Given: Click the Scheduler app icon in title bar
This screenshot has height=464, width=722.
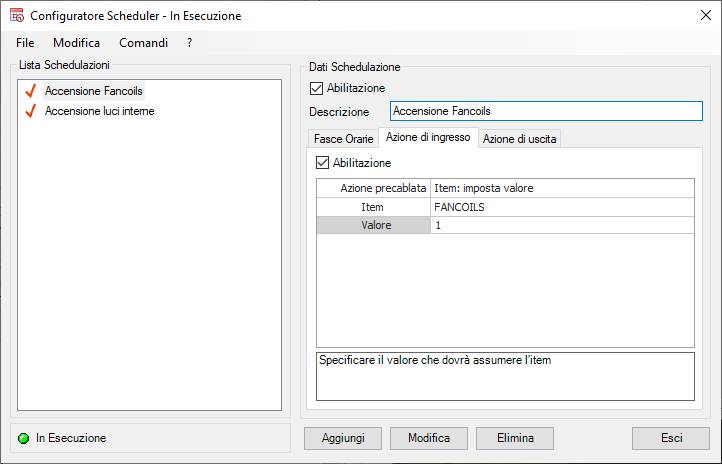Looking at the screenshot, I should coord(16,16).
